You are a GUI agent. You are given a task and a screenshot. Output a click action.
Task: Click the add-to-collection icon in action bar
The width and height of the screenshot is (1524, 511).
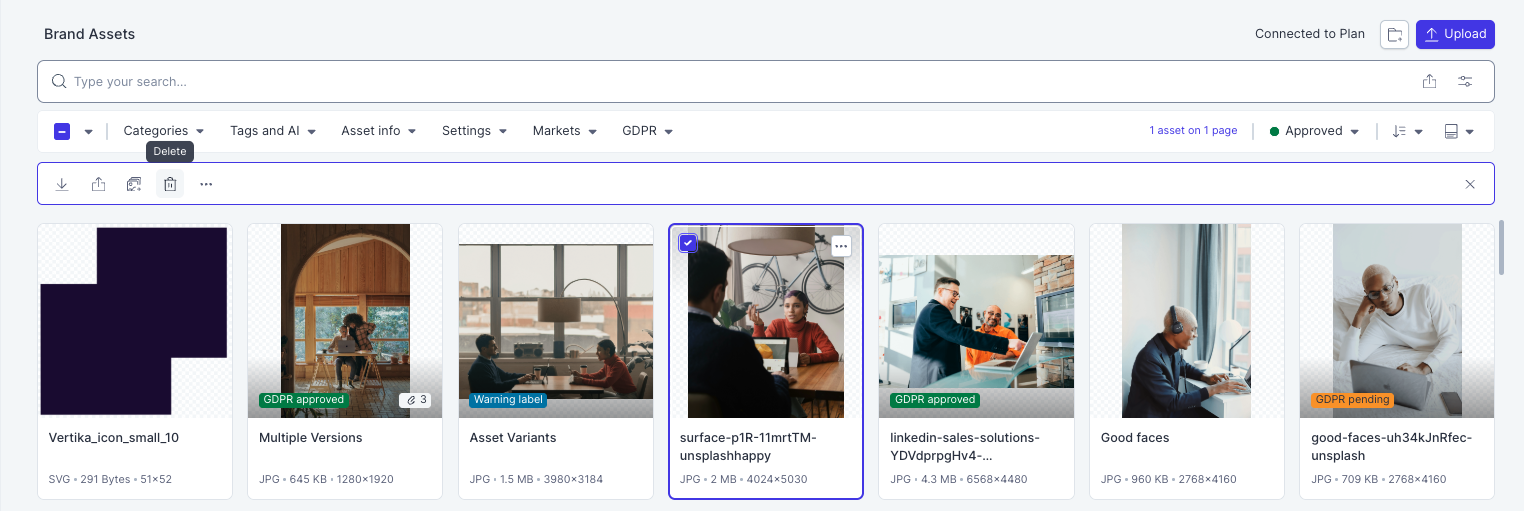click(134, 184)
